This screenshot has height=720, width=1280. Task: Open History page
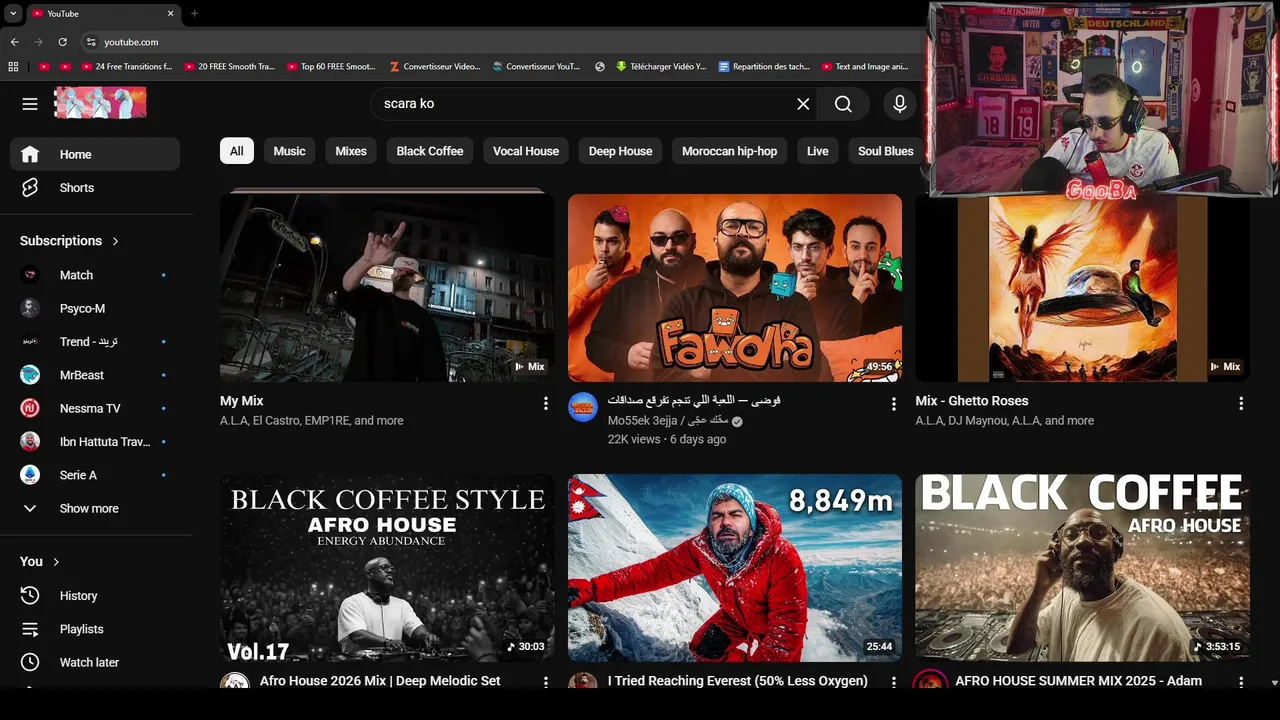tap(95, 596)
